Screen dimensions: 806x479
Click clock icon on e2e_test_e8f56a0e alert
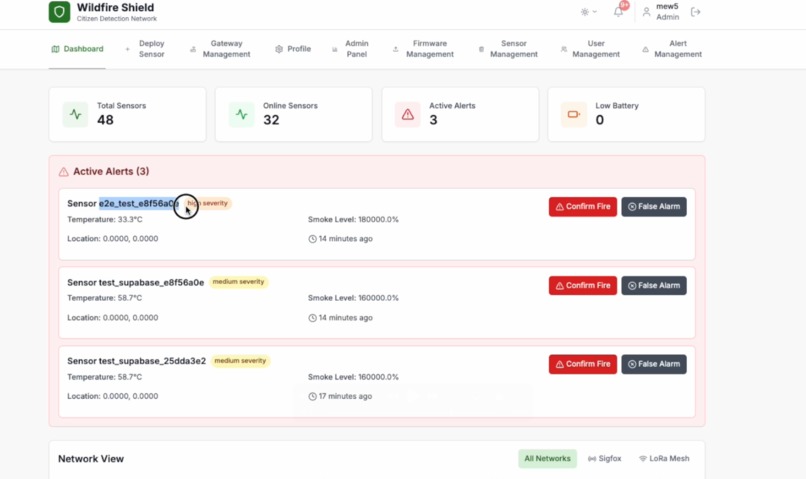tap(312, 239)
